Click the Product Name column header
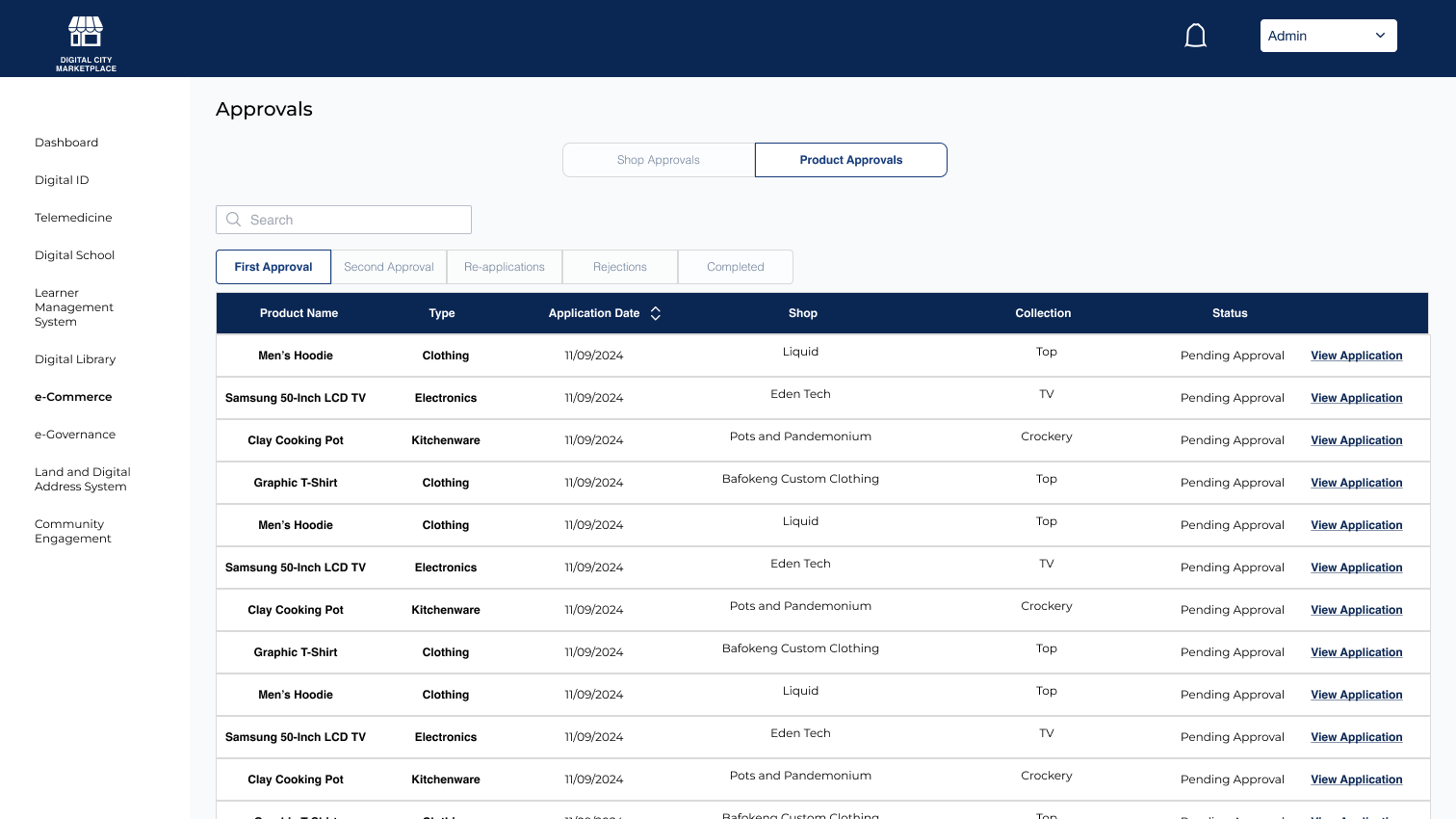 tap(299, 313)
